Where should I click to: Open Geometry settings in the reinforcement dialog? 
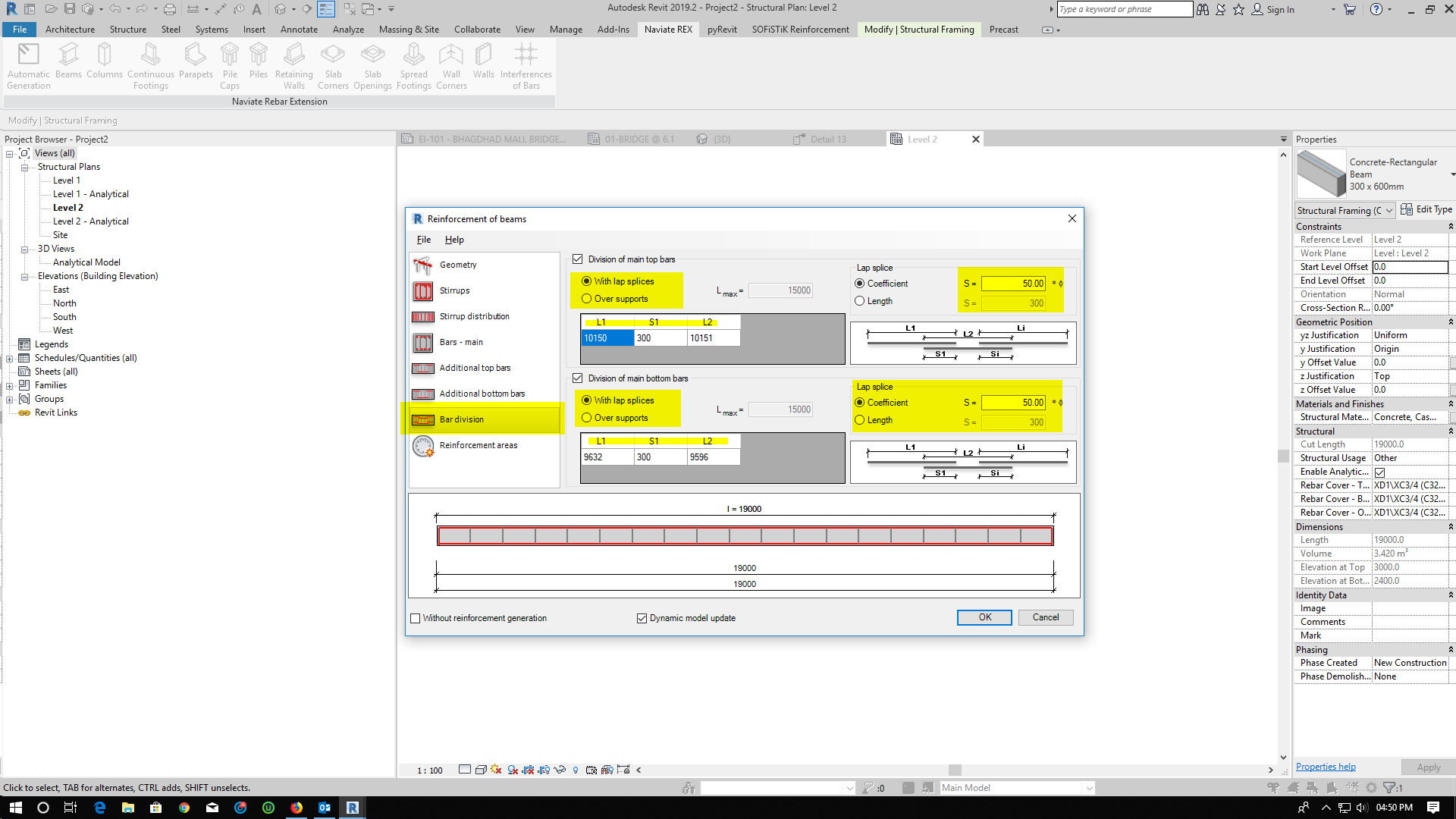click(458, 265)
